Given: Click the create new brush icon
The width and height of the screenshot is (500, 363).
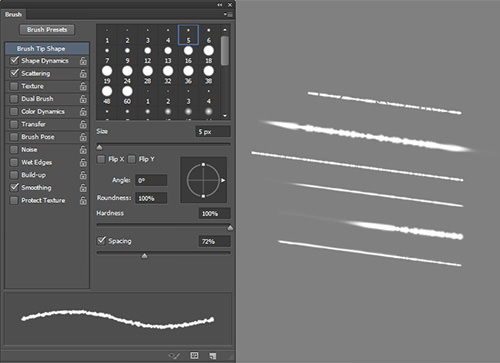Looking at the screenshot, I should coord(213,356).
